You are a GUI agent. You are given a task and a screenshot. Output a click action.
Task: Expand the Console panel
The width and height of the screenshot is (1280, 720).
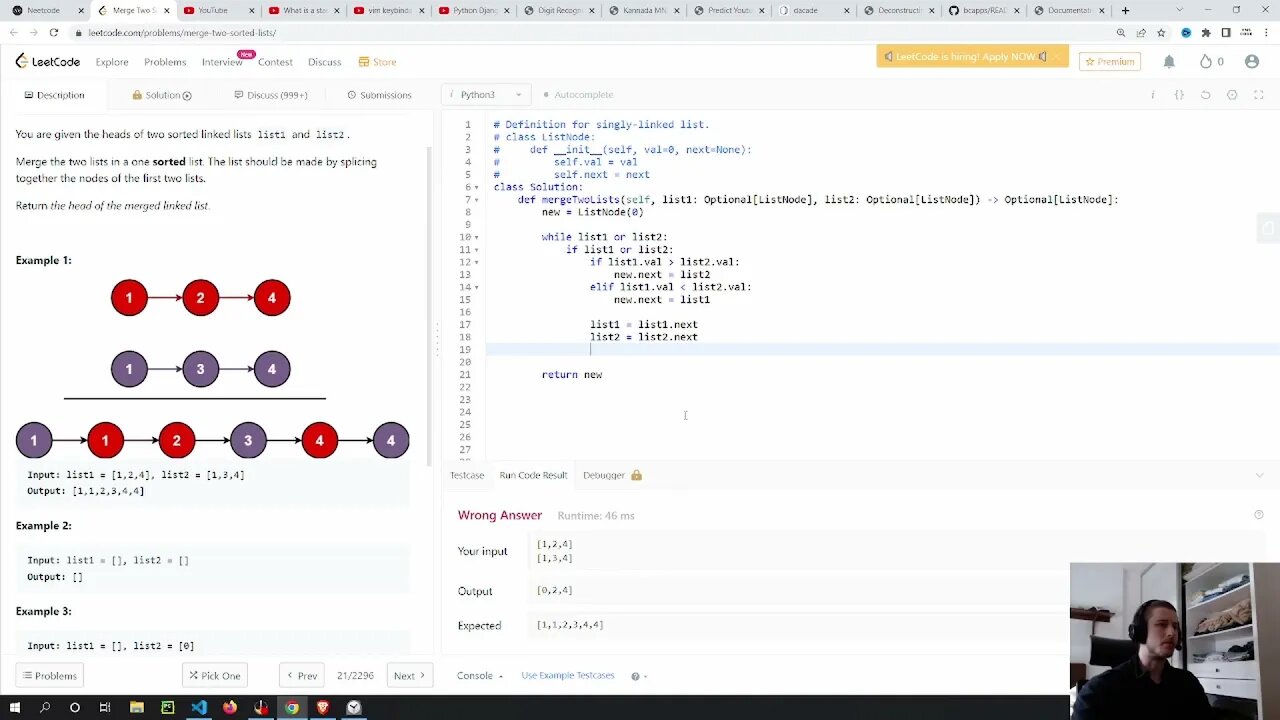tap(480, 676)
